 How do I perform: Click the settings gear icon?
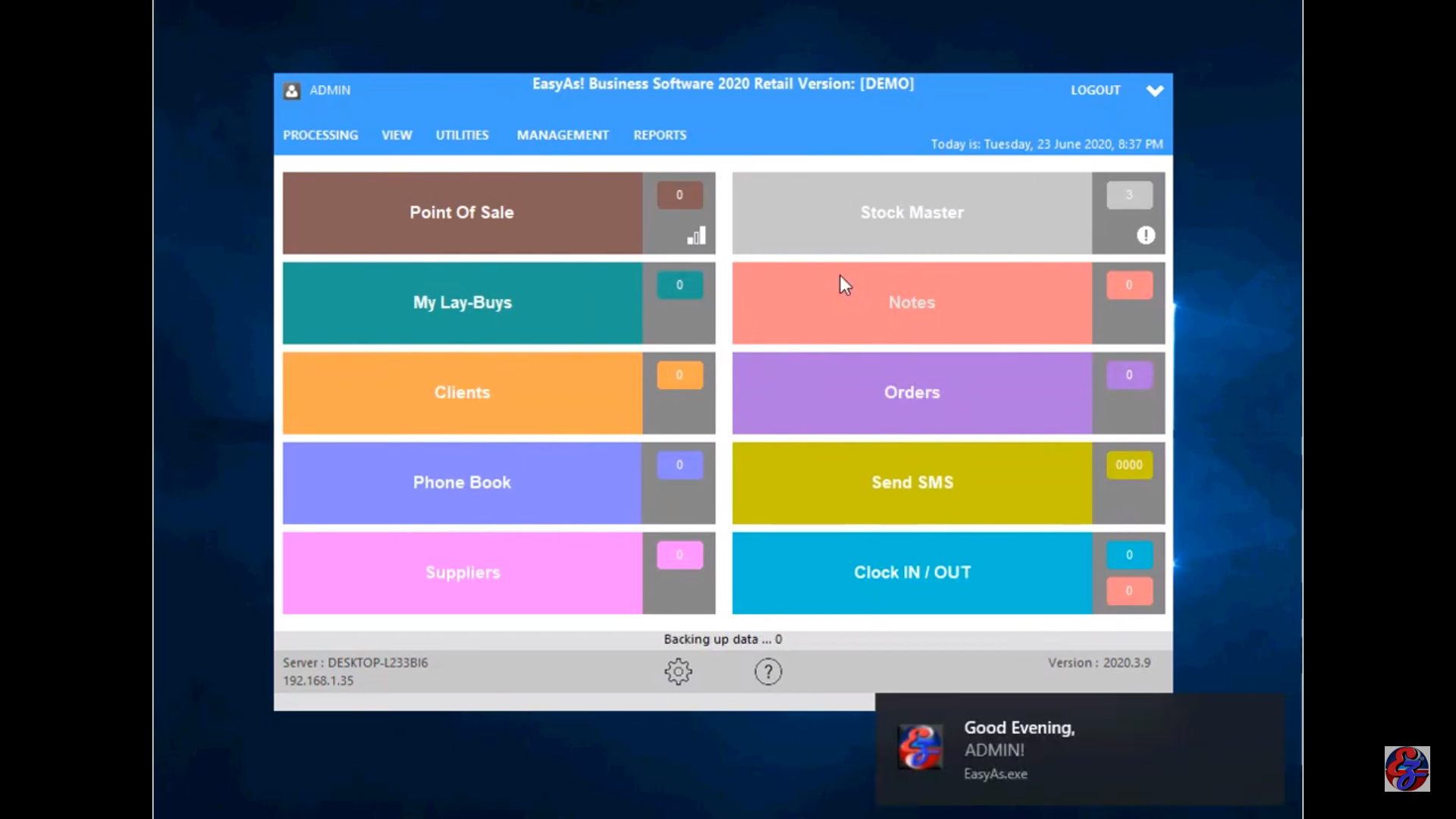678,672
